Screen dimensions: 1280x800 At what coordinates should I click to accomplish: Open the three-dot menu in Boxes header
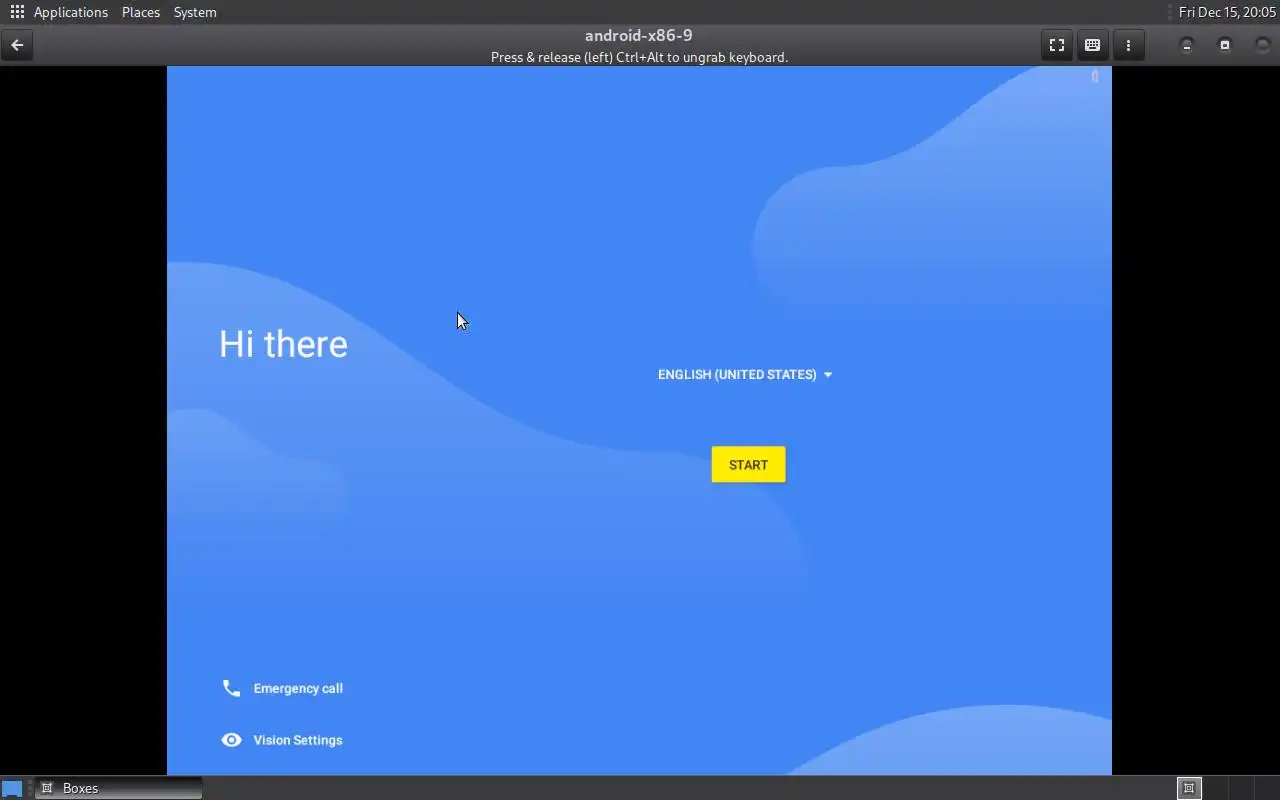coord(1128,45)
